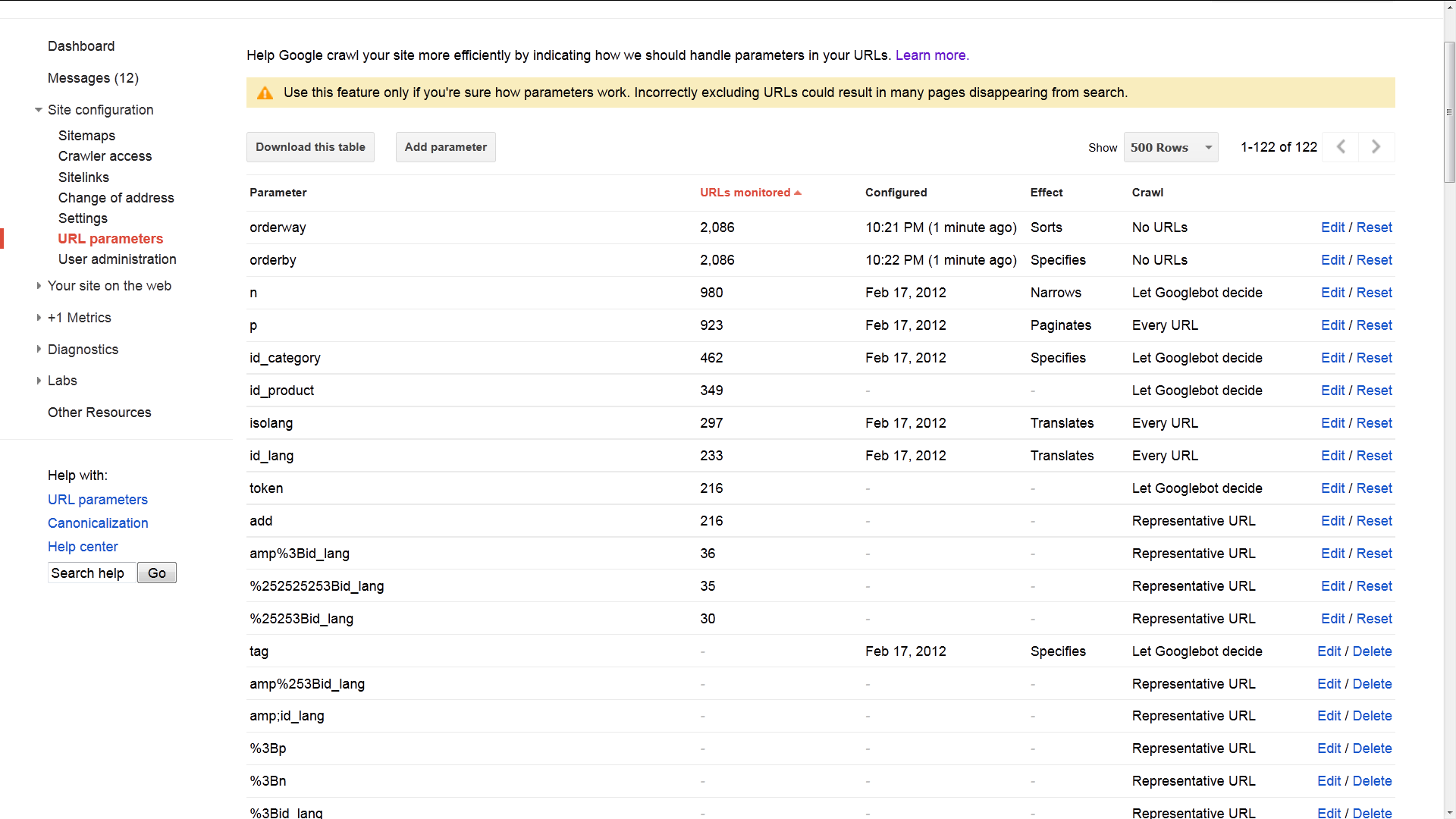Click the Search help input field

coord(92,573)
